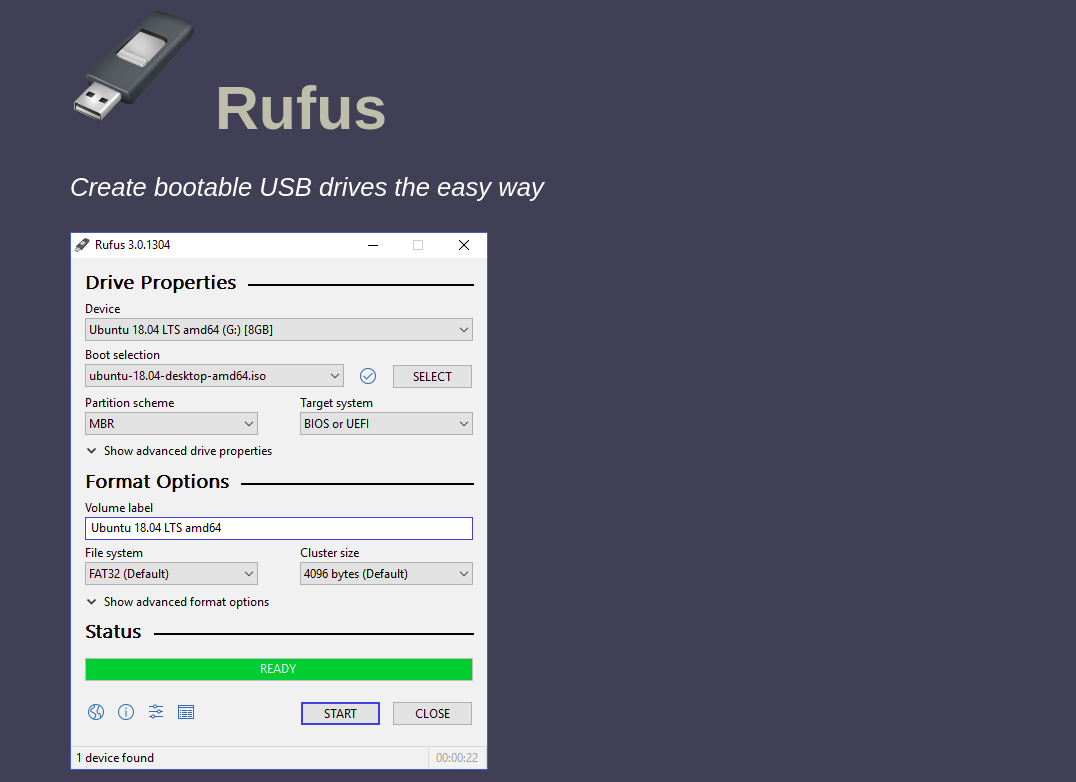
Task: Expand Show advanced drive properties
Action: click(179, 451)
